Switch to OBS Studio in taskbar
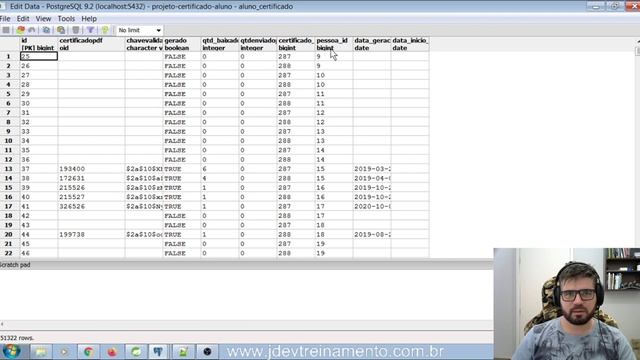 [x=207, y=352]
